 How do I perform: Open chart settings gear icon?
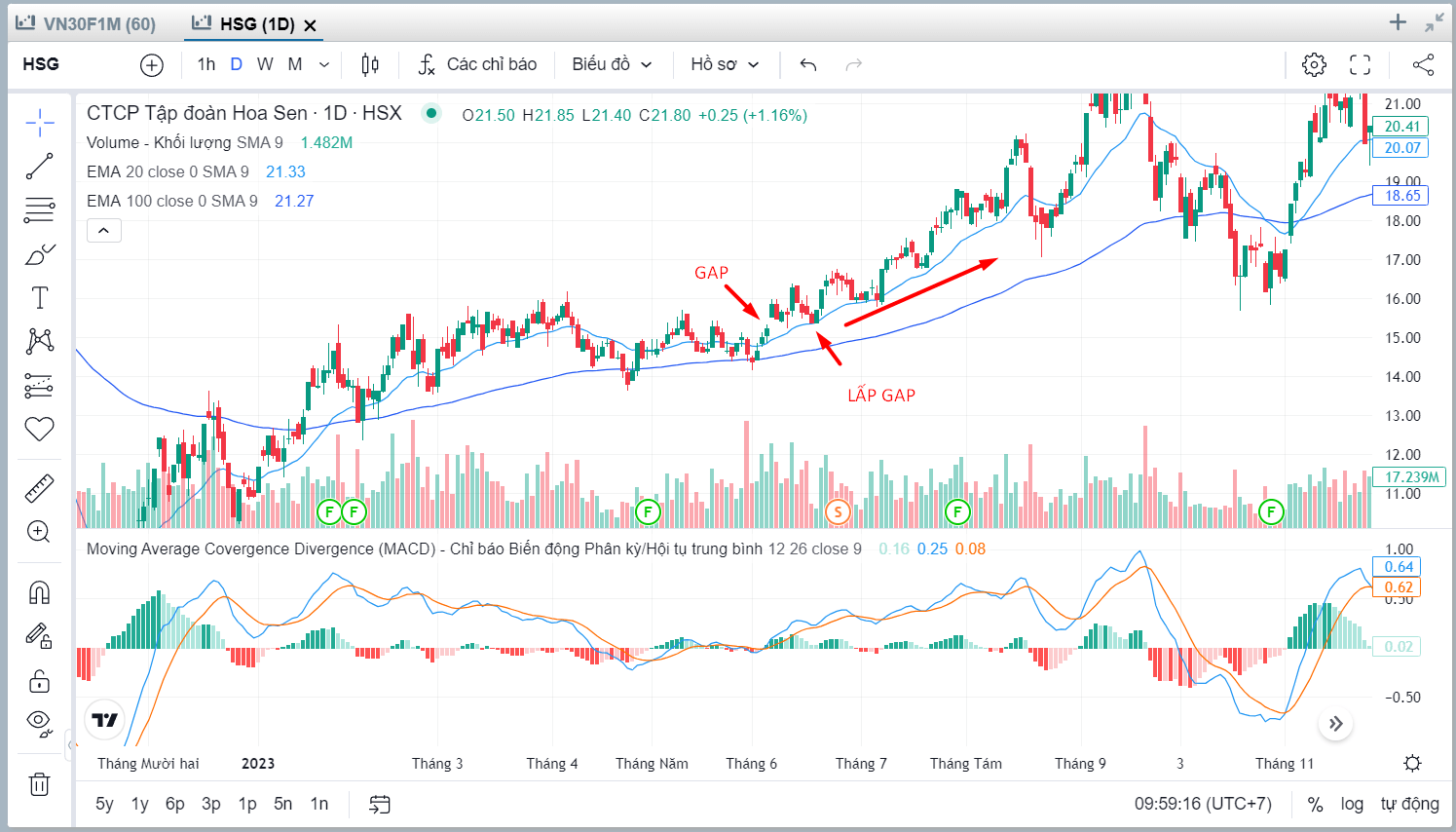pyautogui.click(x=1314, y=65)
